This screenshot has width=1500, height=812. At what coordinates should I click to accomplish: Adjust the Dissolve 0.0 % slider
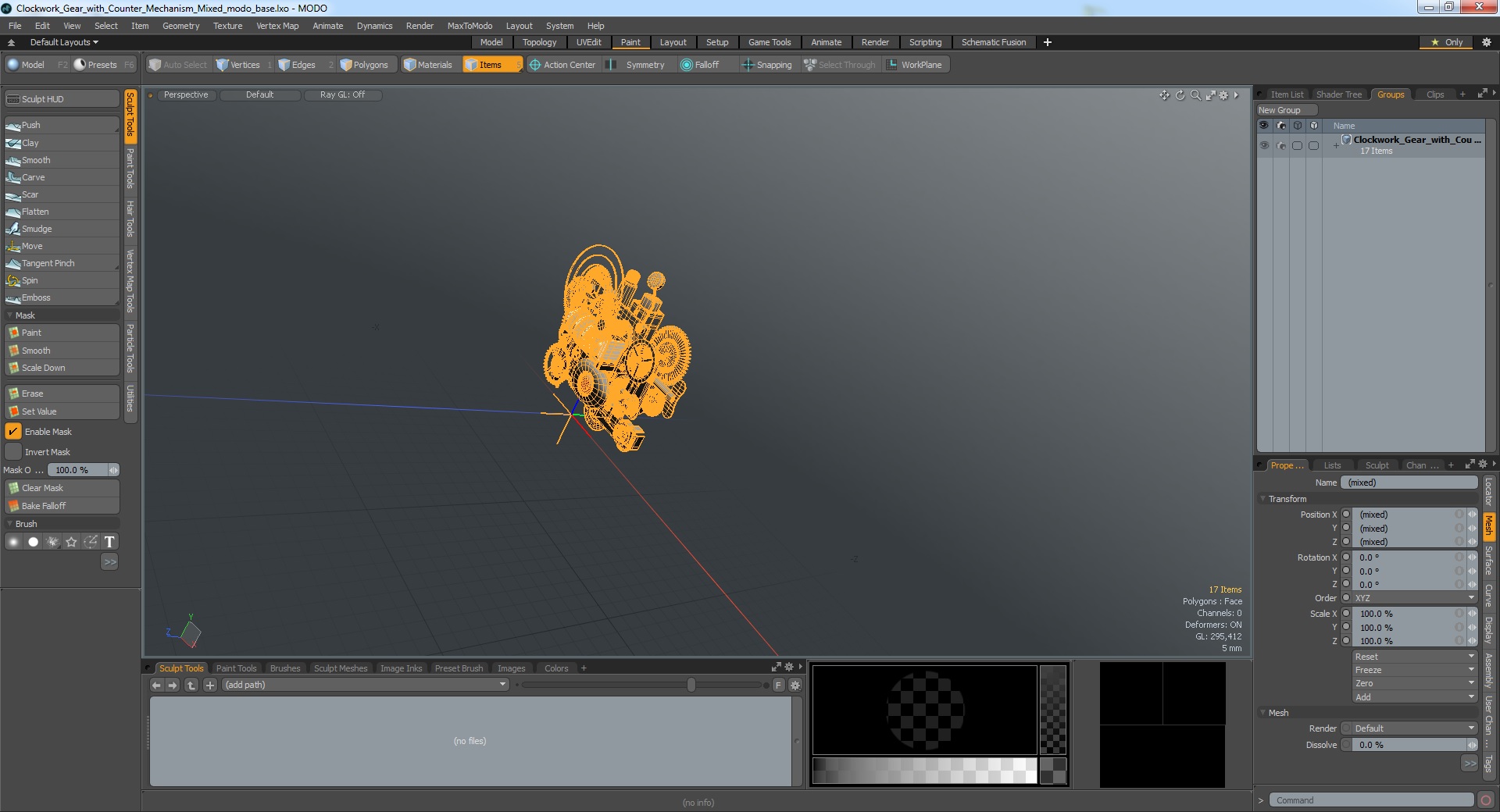[1414, 745]
